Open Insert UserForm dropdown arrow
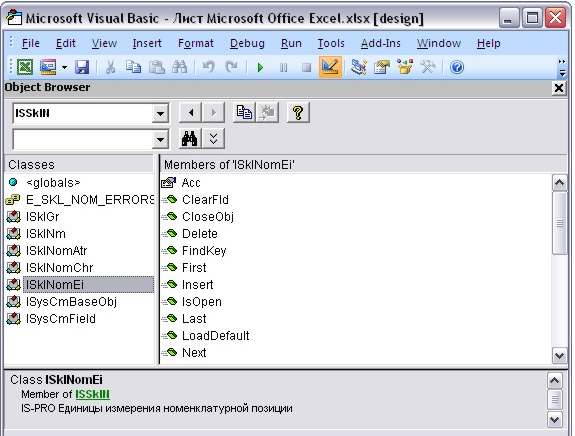Viewport: 575px width, 436px height. [x=65, y=67]
